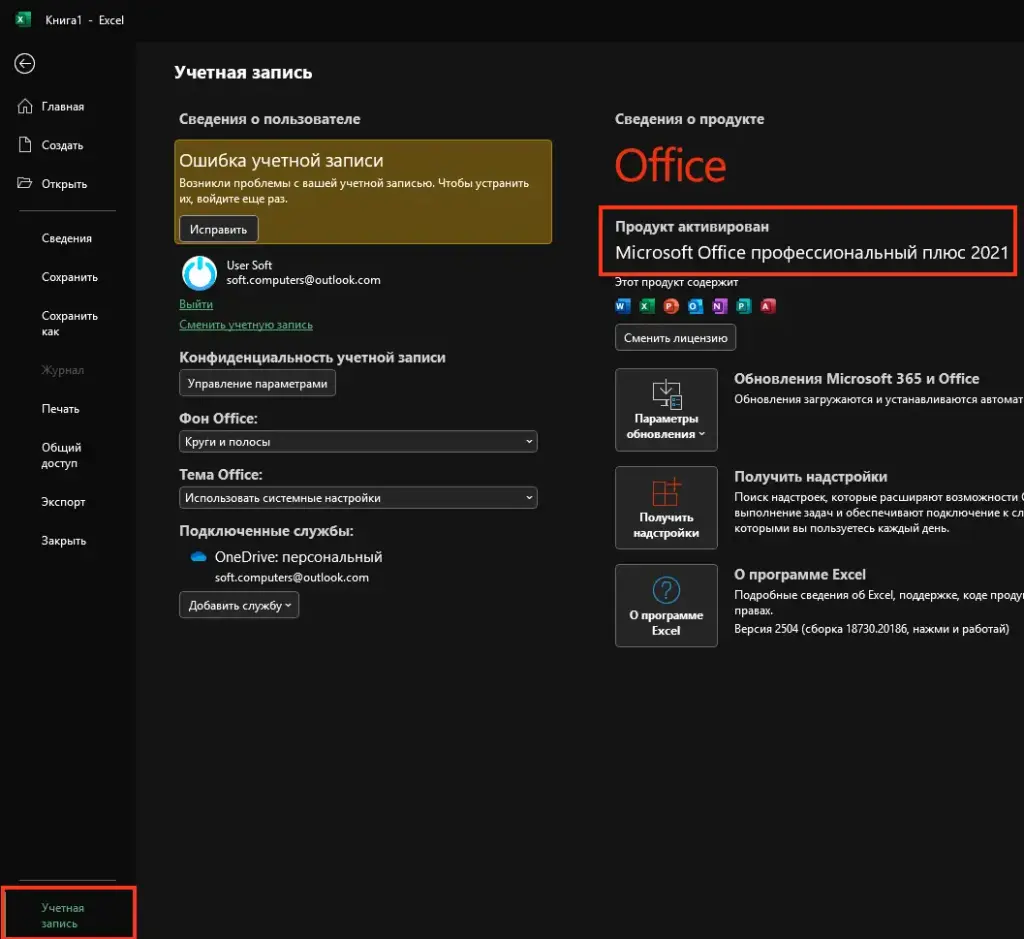The image size is (1024, 939).
Task: Click the Office logo text
Action: point(671,165)
